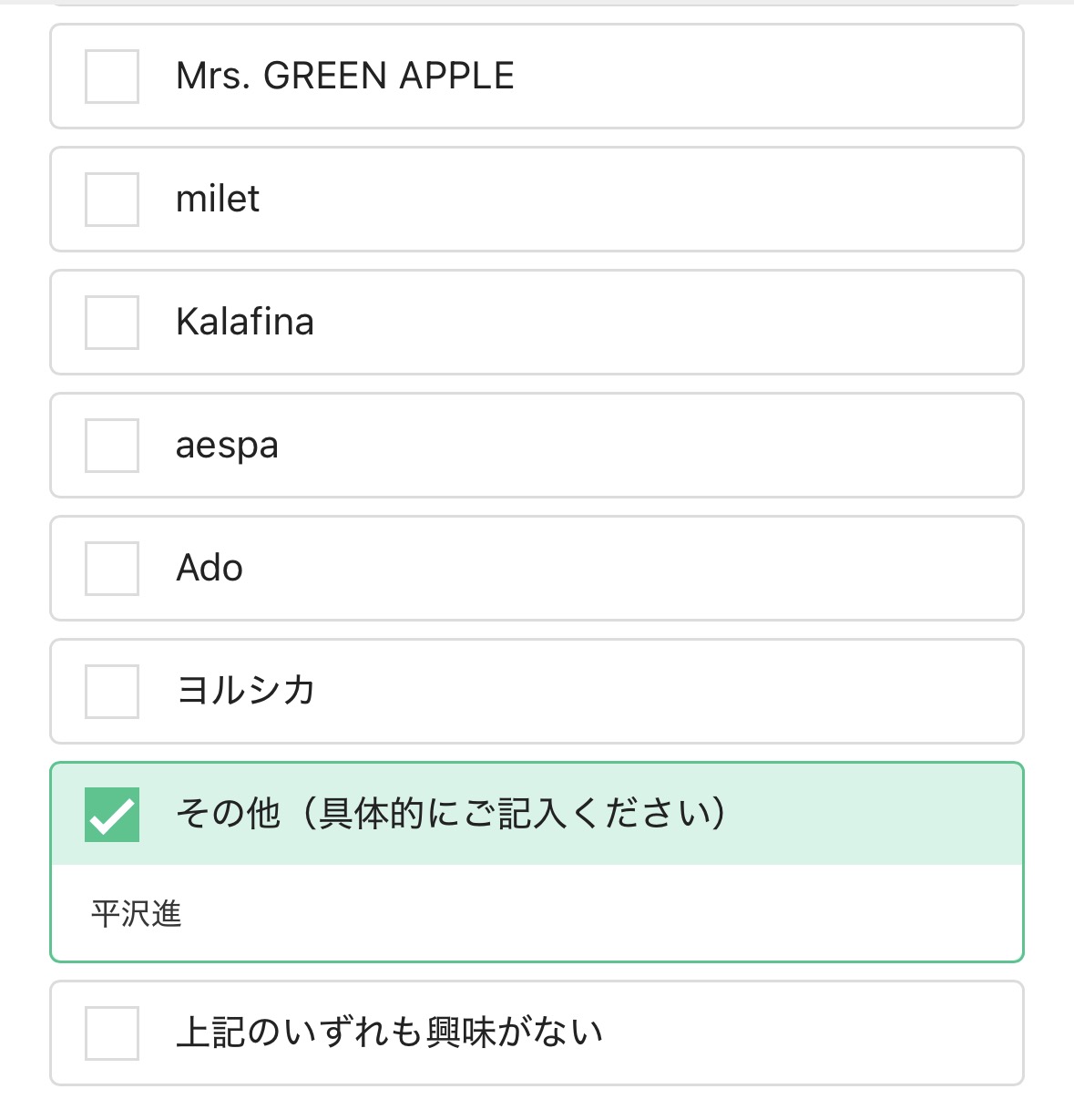Click the aespa label text

227,446
